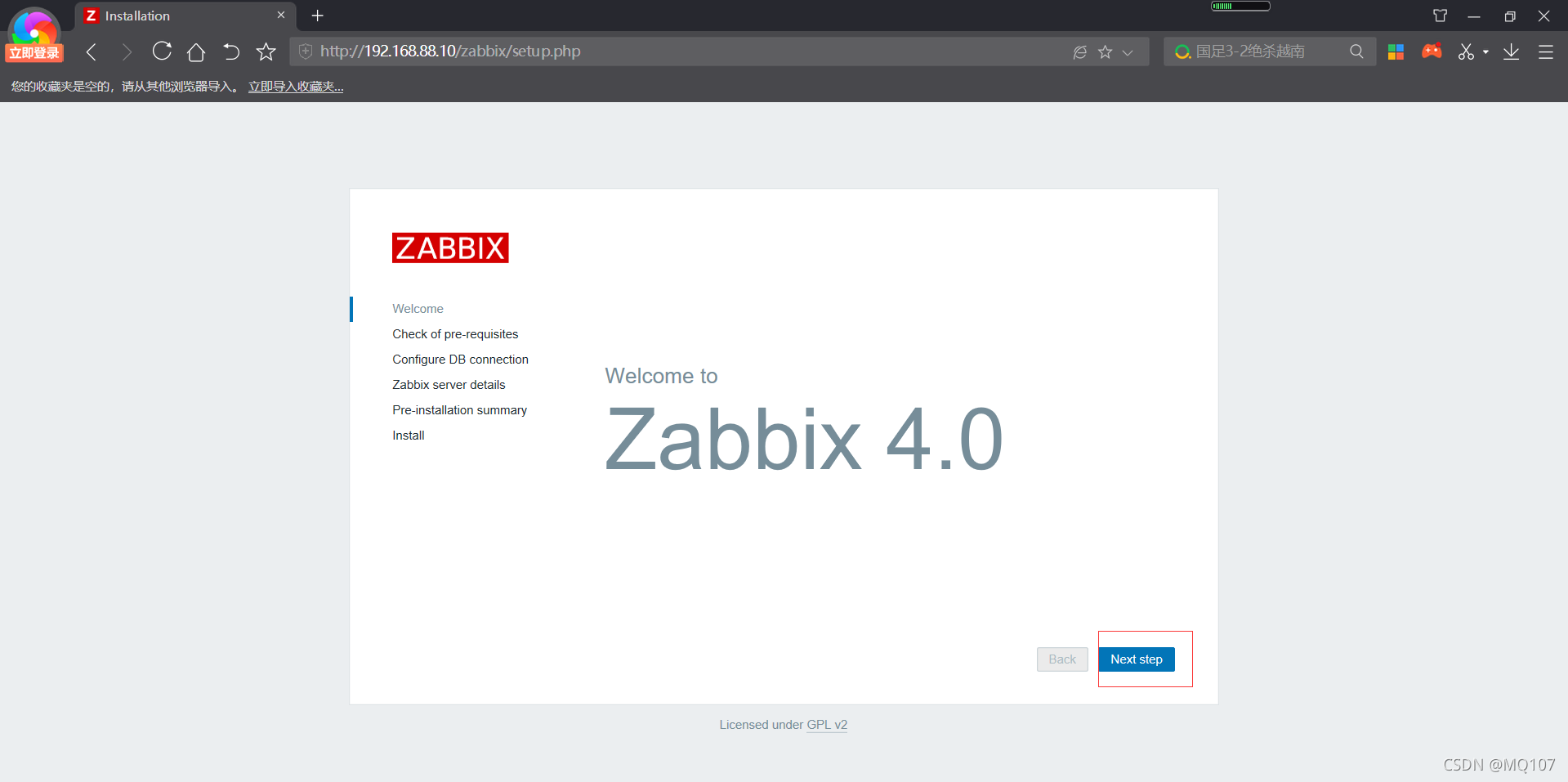
Task: Click the site security shield icon
Action: point(306,51)
